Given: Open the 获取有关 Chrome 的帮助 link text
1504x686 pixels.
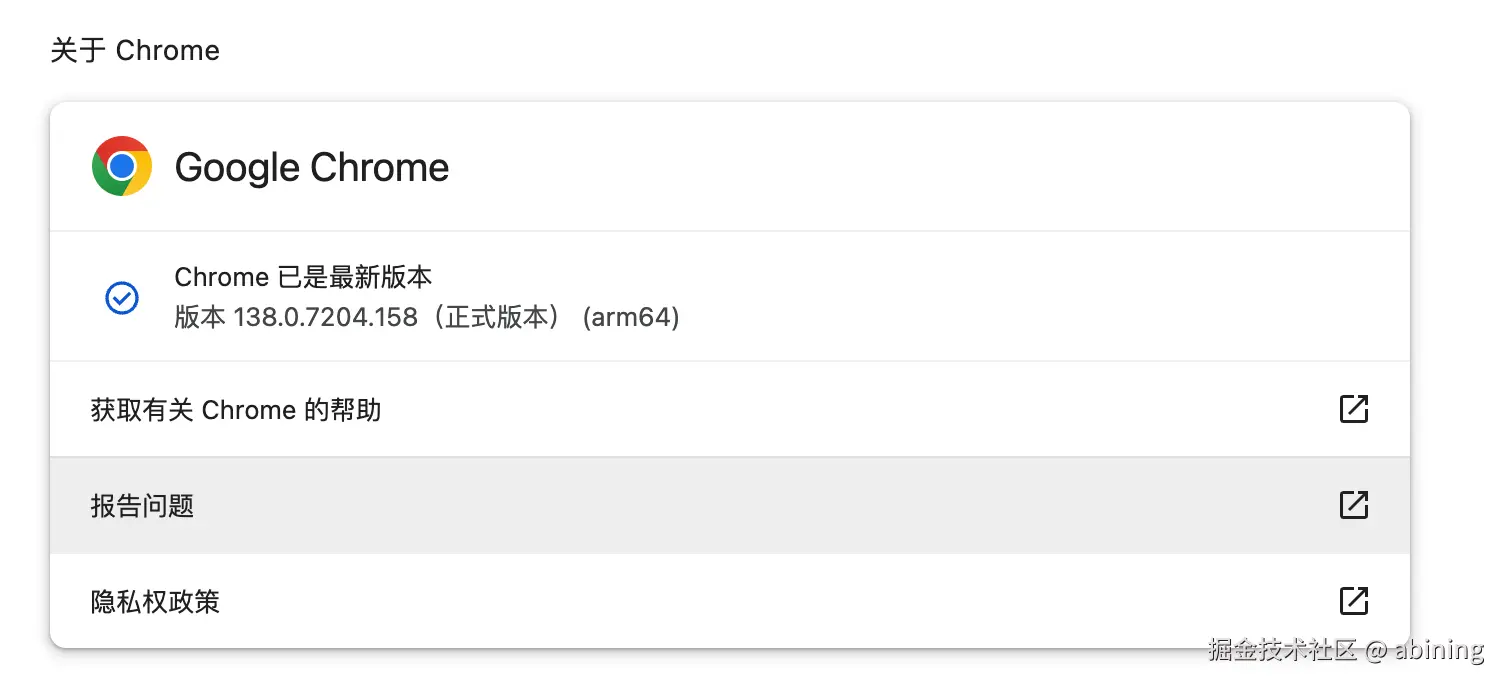Looking at the screenshot, I should click(x=236, y=410).
